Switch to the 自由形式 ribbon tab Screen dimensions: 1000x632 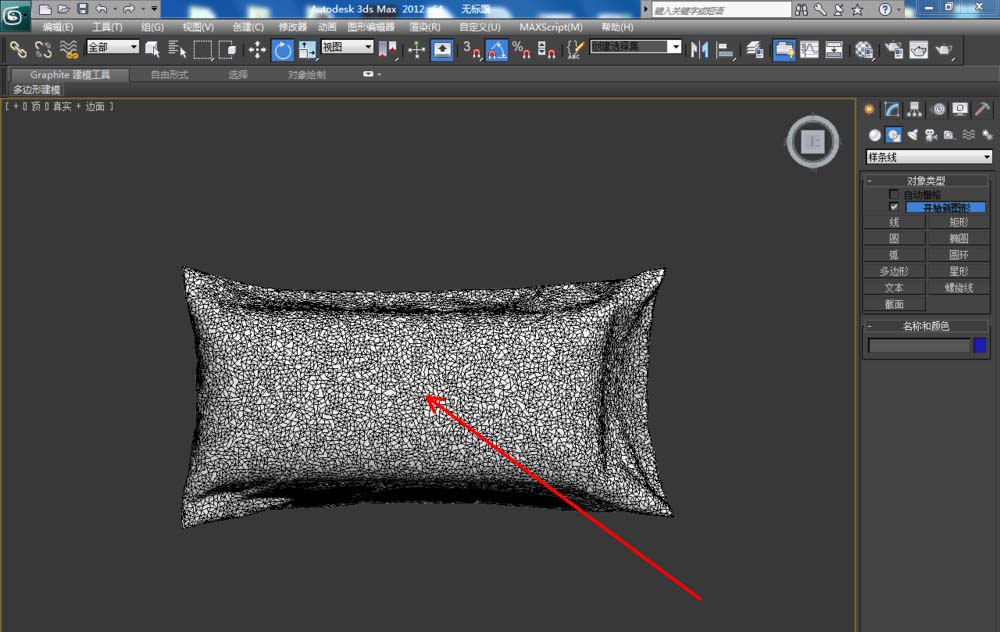(x=170, y=75)
